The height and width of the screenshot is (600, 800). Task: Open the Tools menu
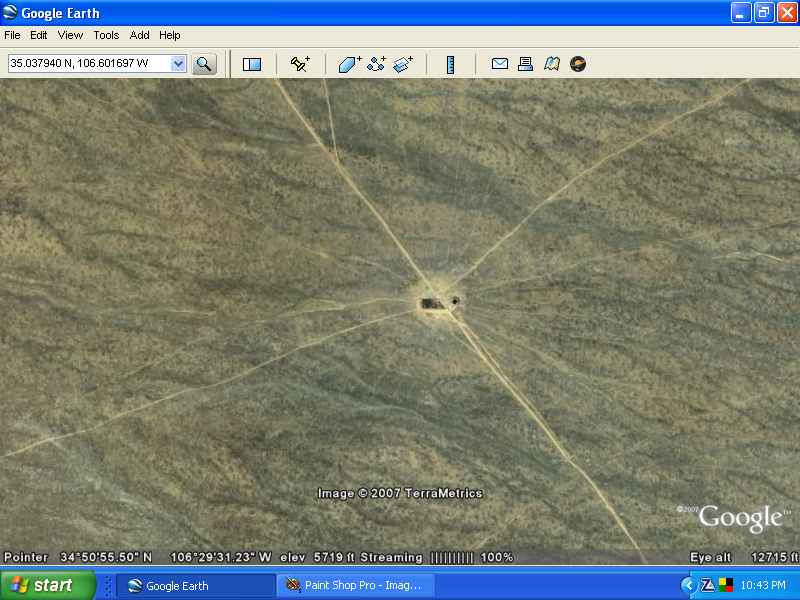(106, 35)
